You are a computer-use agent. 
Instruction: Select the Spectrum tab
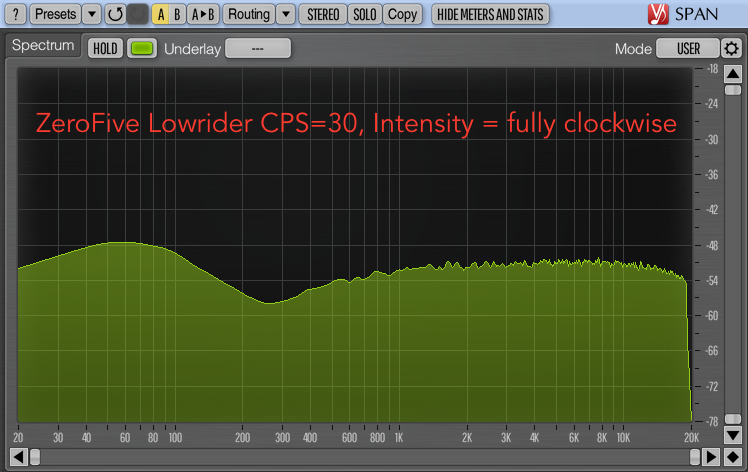pyautogui.click(x=43, y=45)
